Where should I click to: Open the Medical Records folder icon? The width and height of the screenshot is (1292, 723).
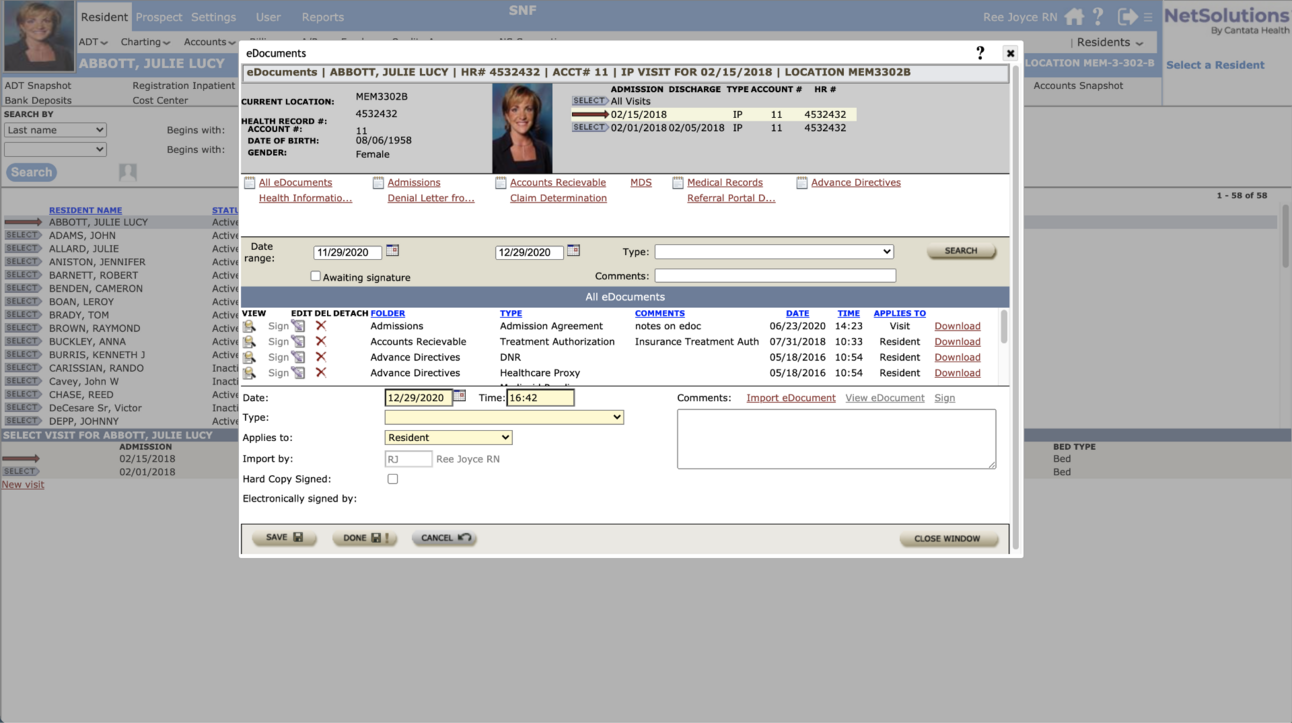[678, 183]
